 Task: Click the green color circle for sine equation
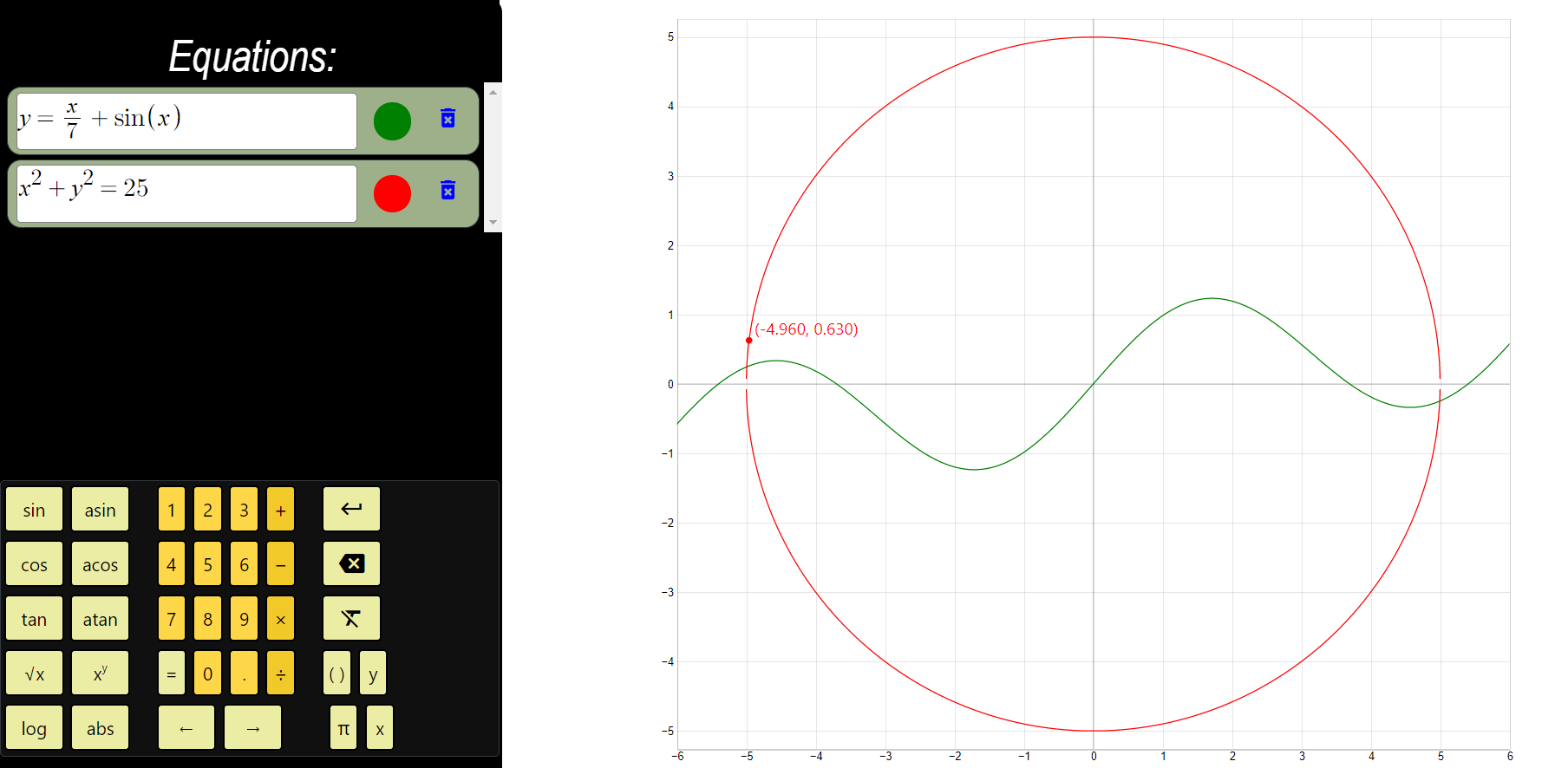point(392,121)
